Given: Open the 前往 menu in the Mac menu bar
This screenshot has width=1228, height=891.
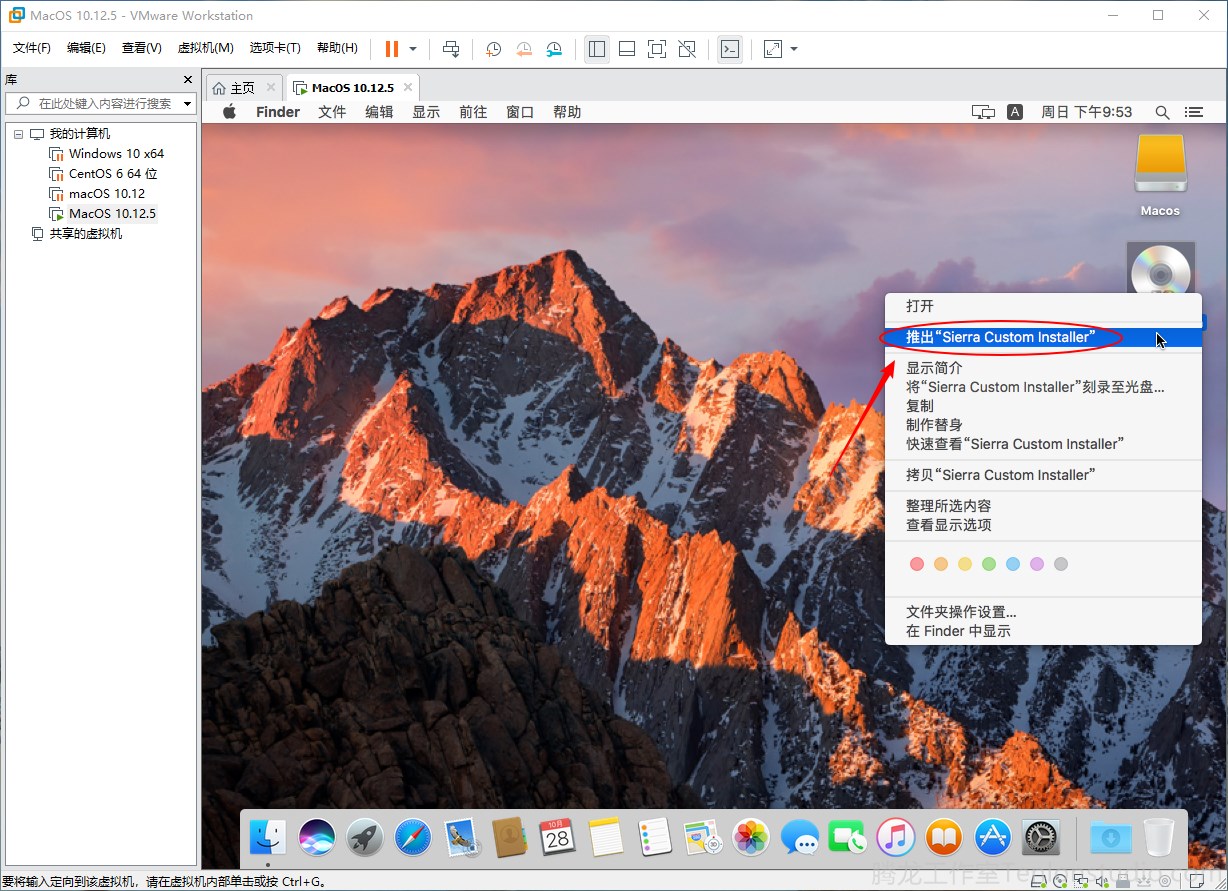Looking at the screenshot, I should (473, 112).
